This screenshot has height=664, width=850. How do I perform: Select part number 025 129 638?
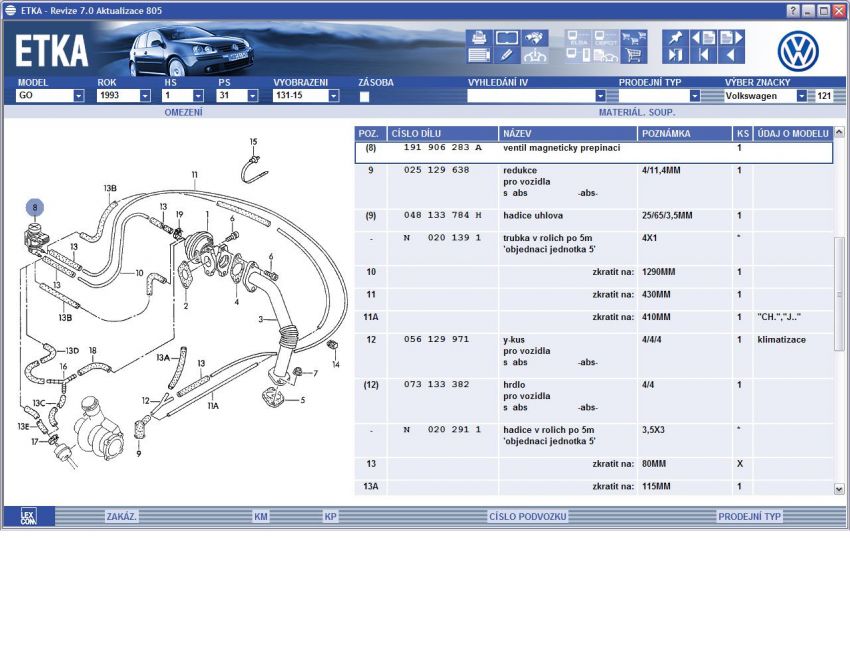coord(436,170)
